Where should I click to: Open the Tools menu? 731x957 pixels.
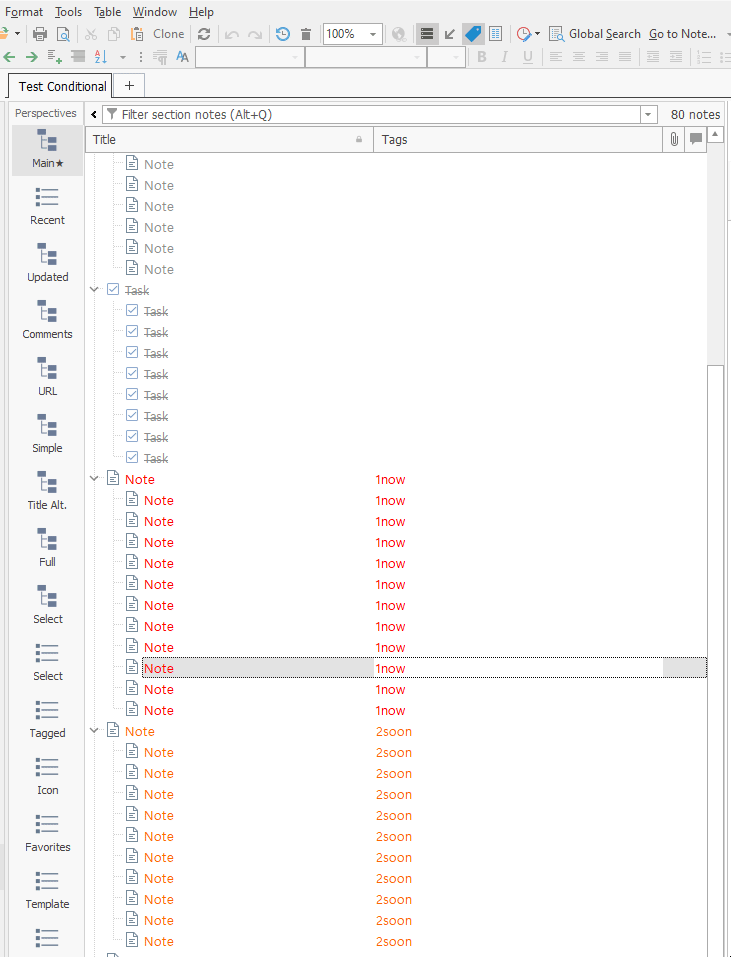point(68,12)
